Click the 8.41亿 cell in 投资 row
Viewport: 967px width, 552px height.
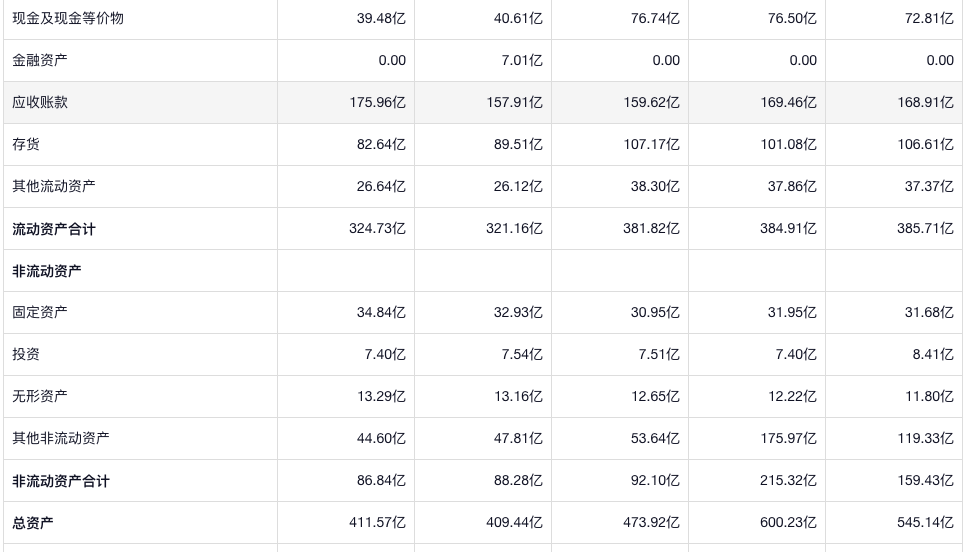(929, 354)
